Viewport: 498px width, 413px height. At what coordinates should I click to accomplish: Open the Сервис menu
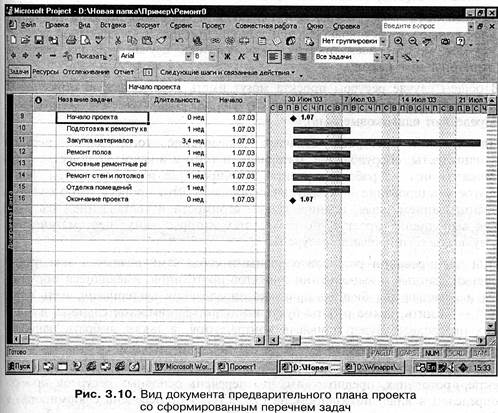(x=181, y=25)
